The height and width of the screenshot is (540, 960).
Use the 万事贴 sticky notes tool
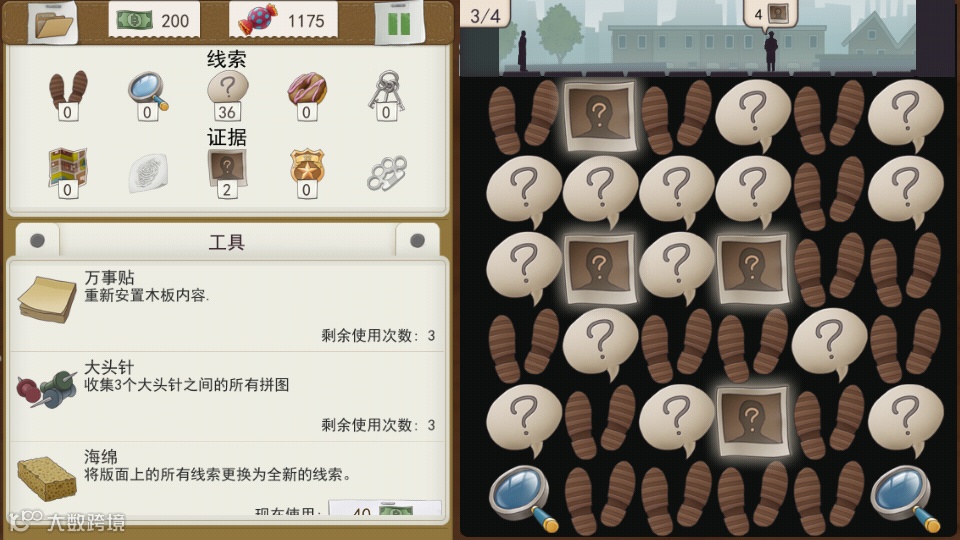point(227,306)
